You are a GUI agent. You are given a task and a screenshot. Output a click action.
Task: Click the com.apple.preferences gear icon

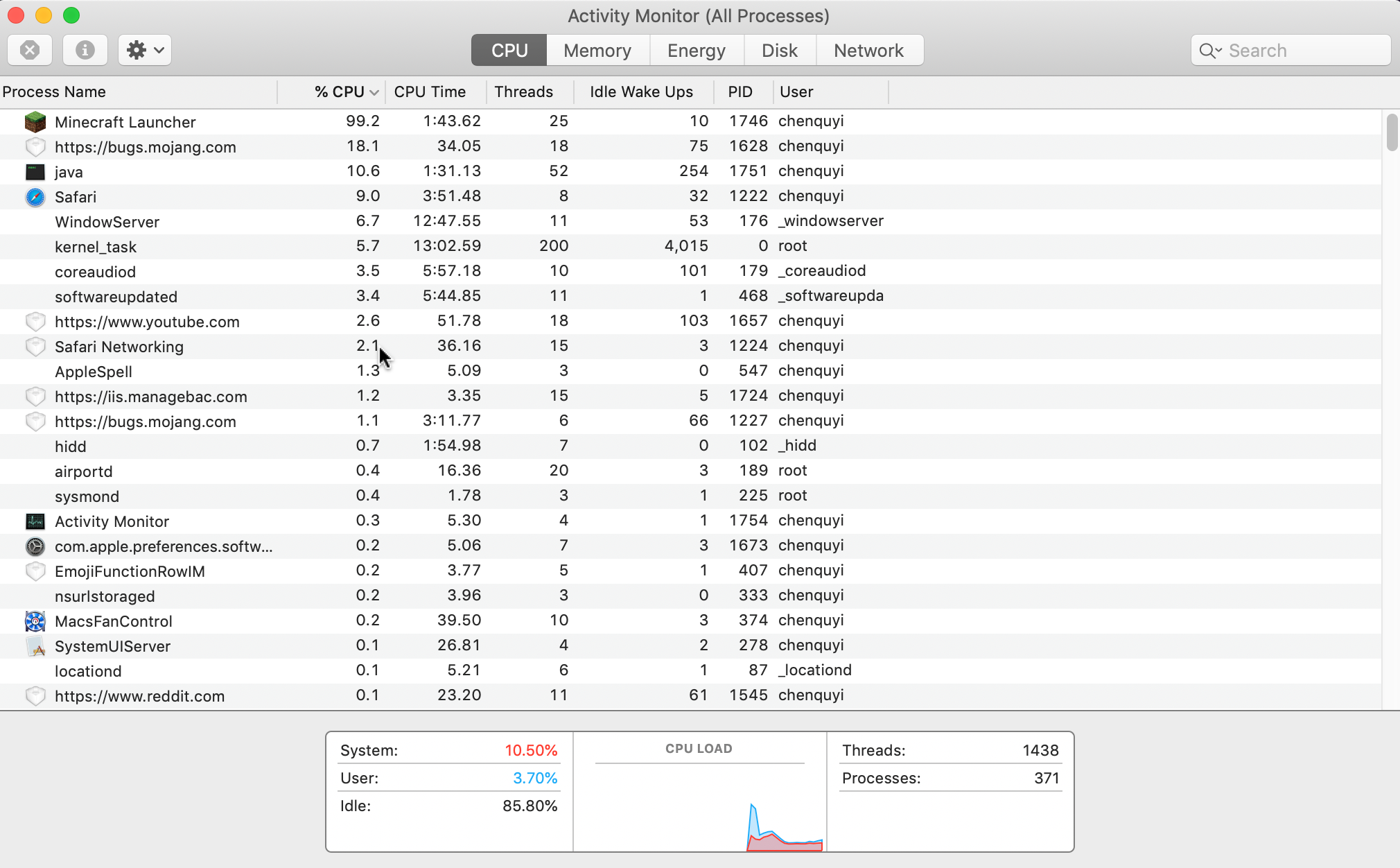click(x=35, y=546)
